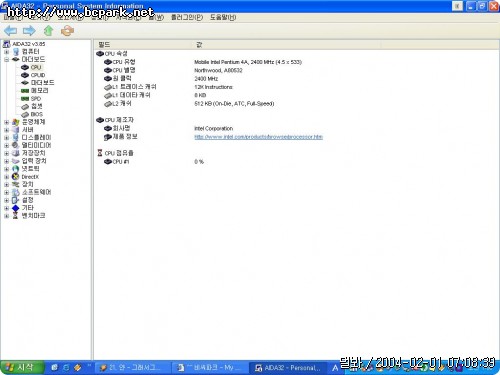Open the 플러그인(P) menu
Image resolution: width=500 pixels, height=375 pixels.
pyautogui.click(x=187, y=17)
